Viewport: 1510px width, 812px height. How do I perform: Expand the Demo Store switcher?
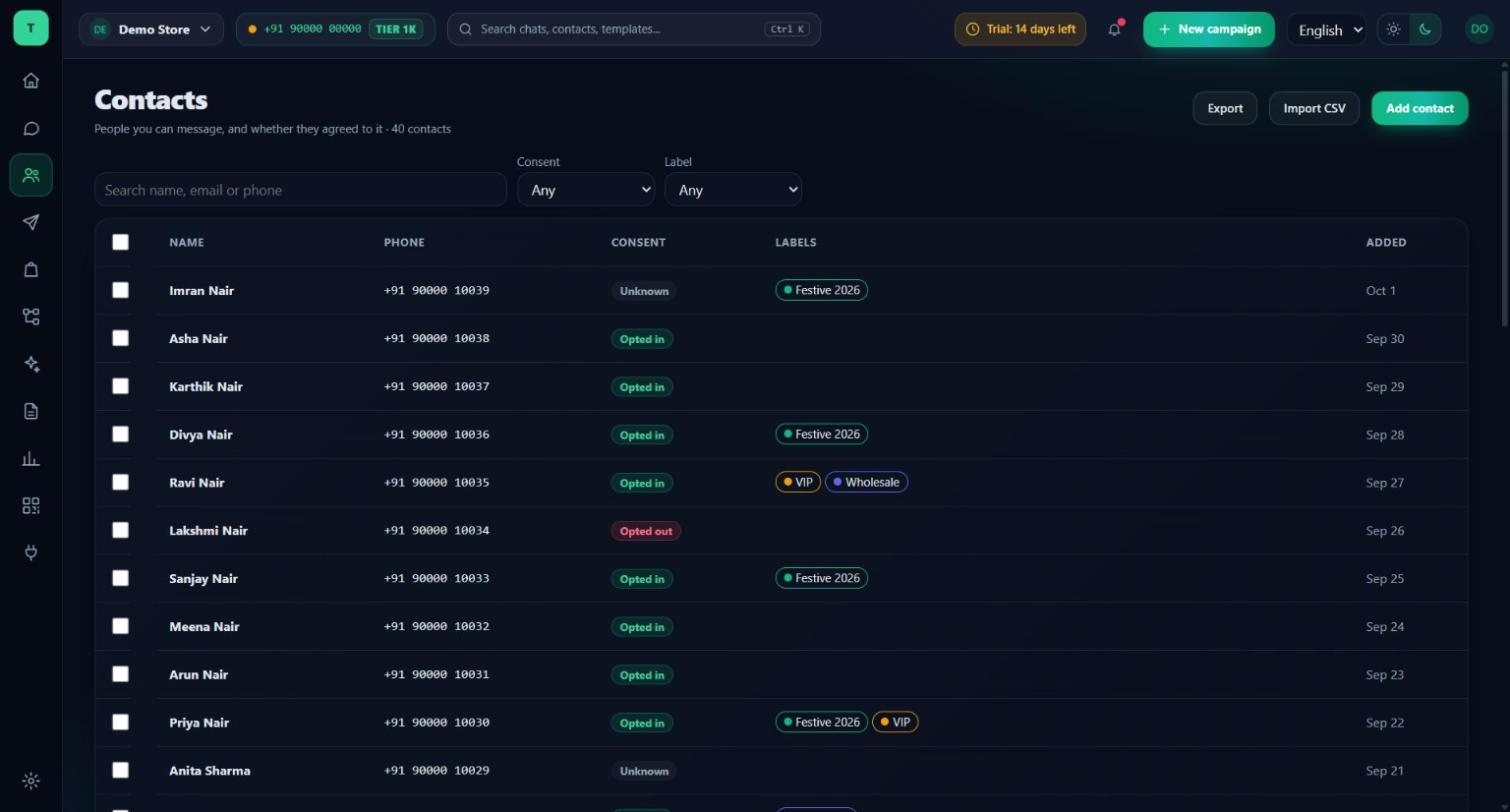point(151,29)
